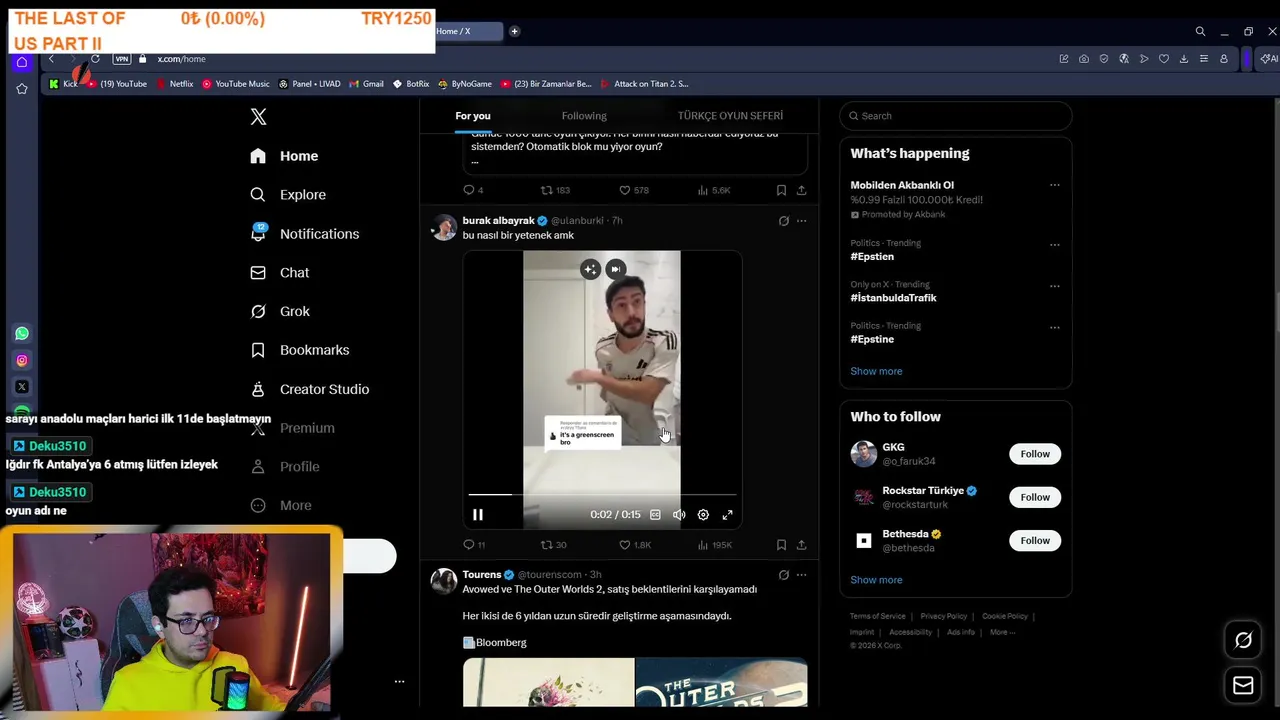
Task: Repost the post with 183 reposts
Action: coord(555,190)
